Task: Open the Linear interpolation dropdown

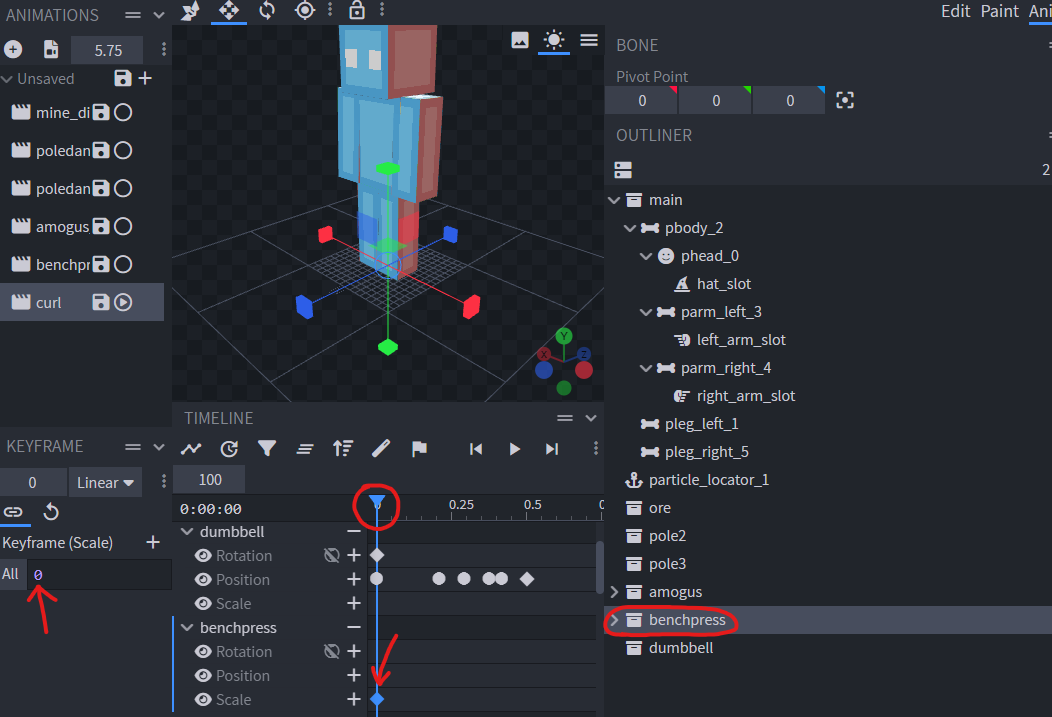Action: pyautogui.click(x=105, y=483)
